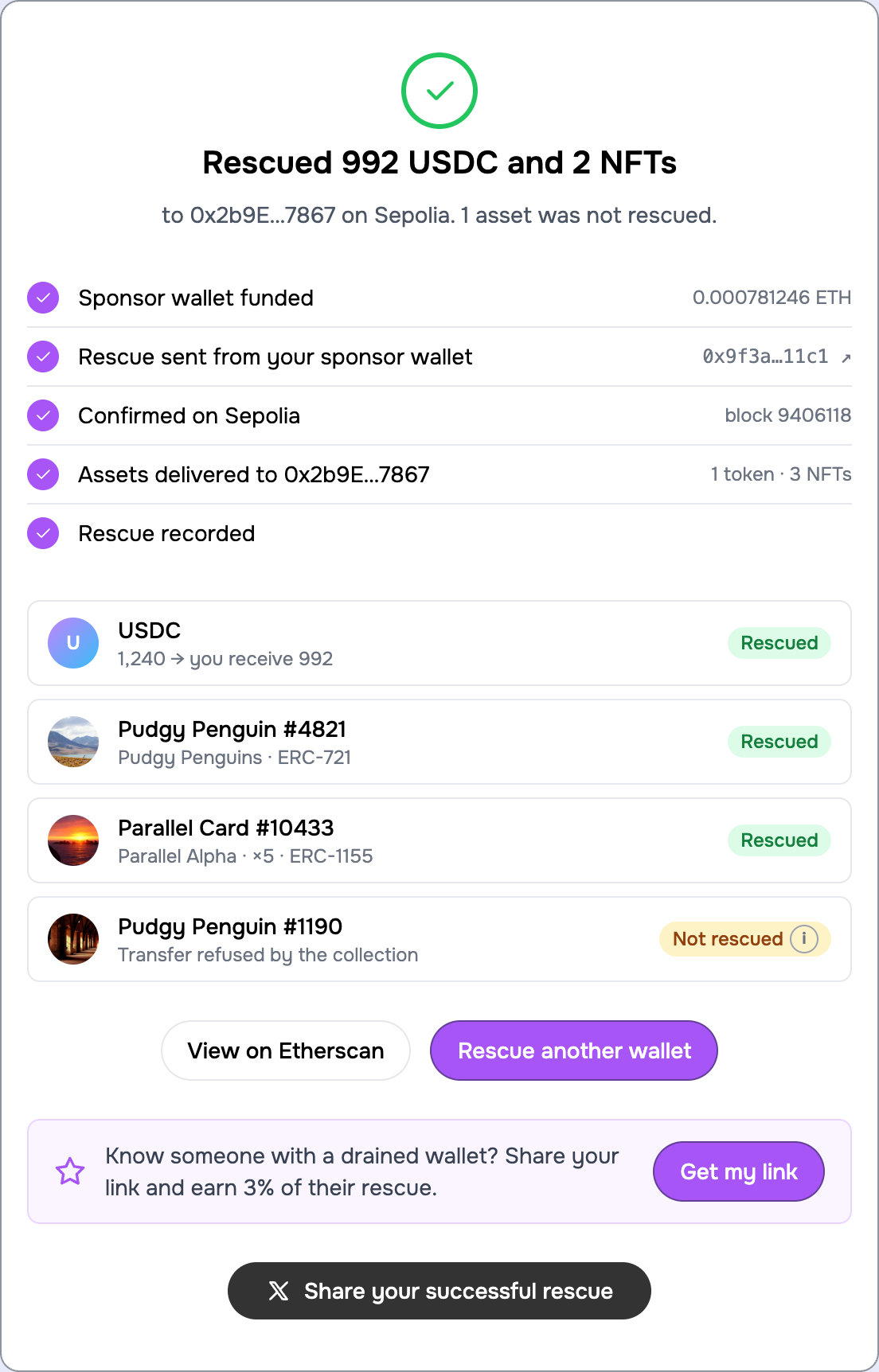Click the Not rescued status badge

click(x=745, y=939)
